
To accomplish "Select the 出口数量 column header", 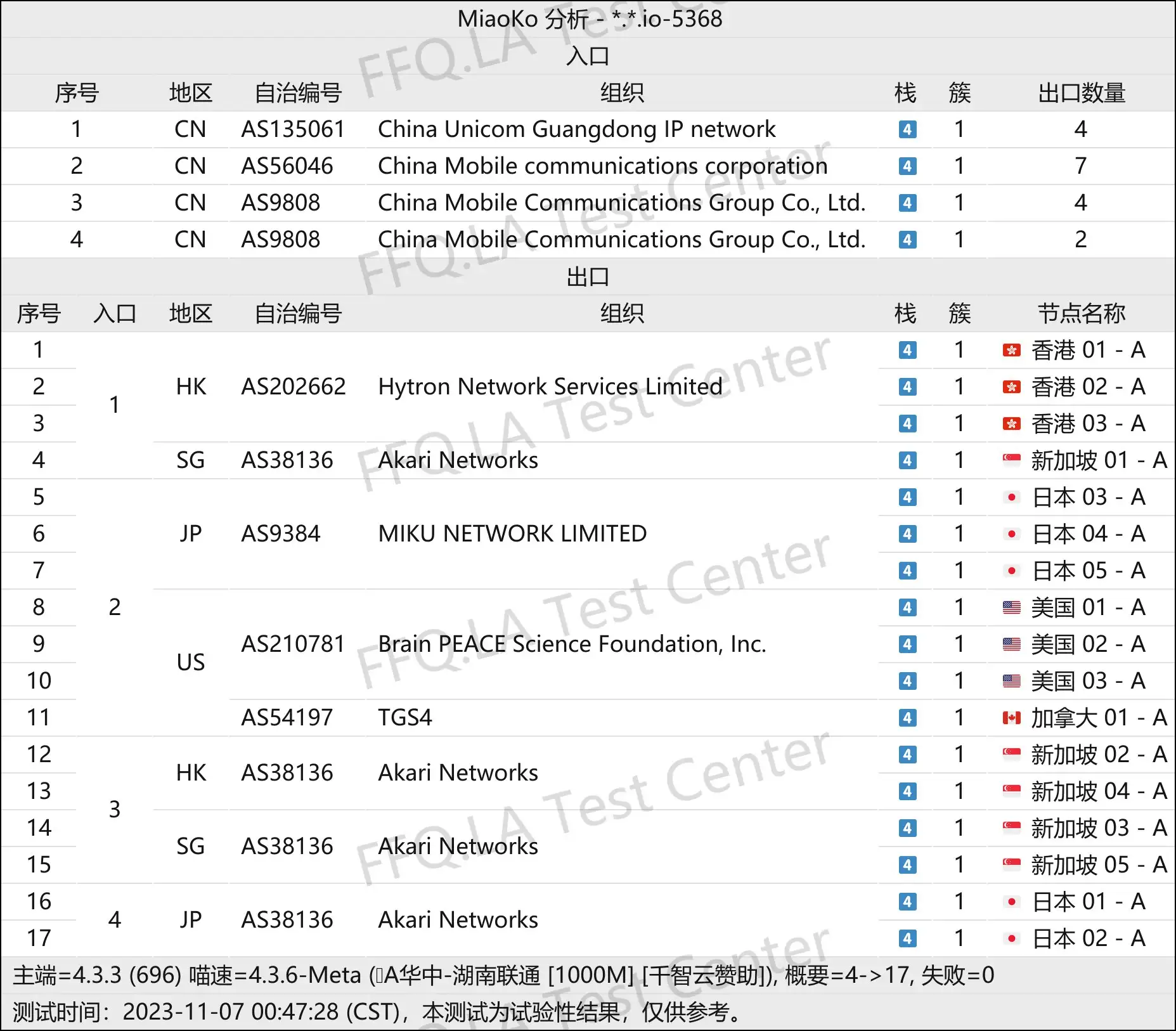I will point(1081,93).
